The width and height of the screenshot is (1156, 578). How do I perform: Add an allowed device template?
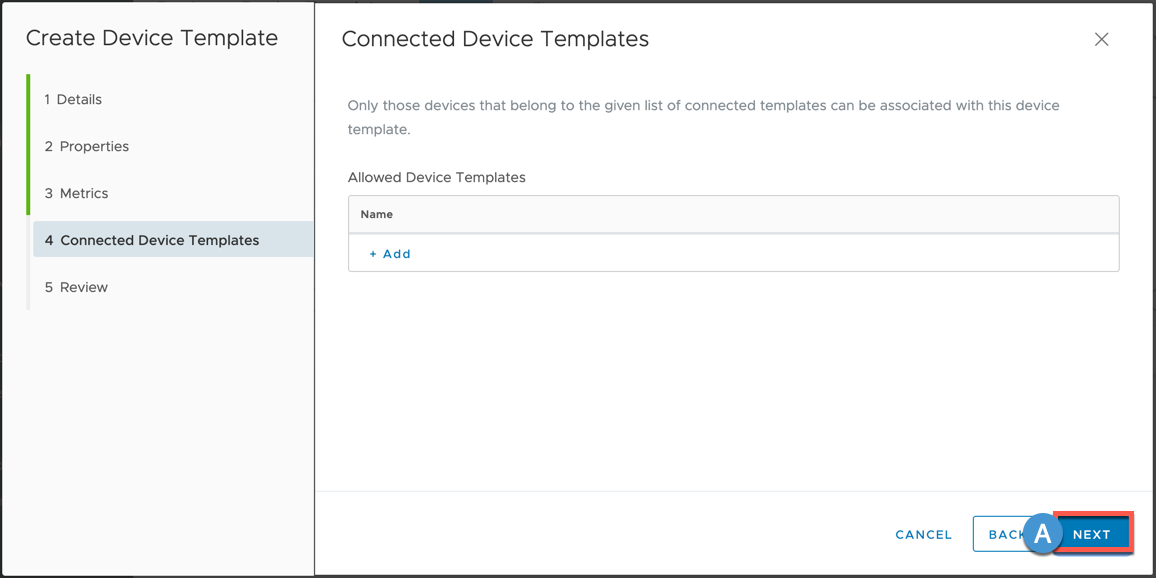391,254
